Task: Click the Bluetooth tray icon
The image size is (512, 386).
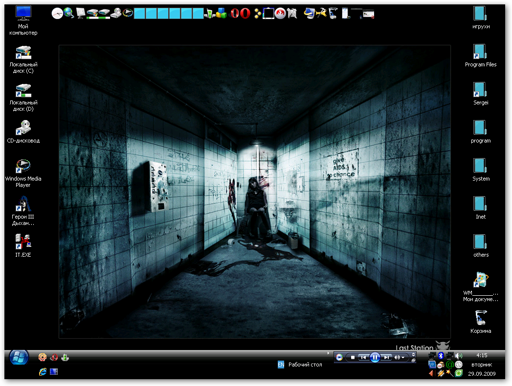Action: pos(441,355)
